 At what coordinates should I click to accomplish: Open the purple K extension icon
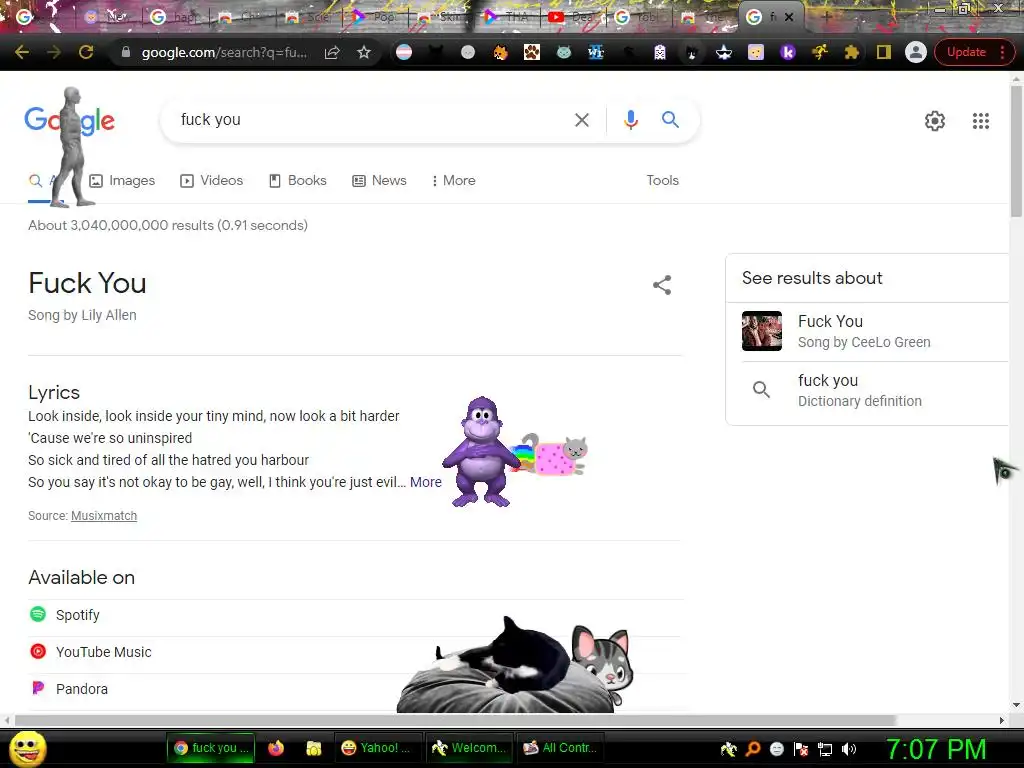point(788,52)
